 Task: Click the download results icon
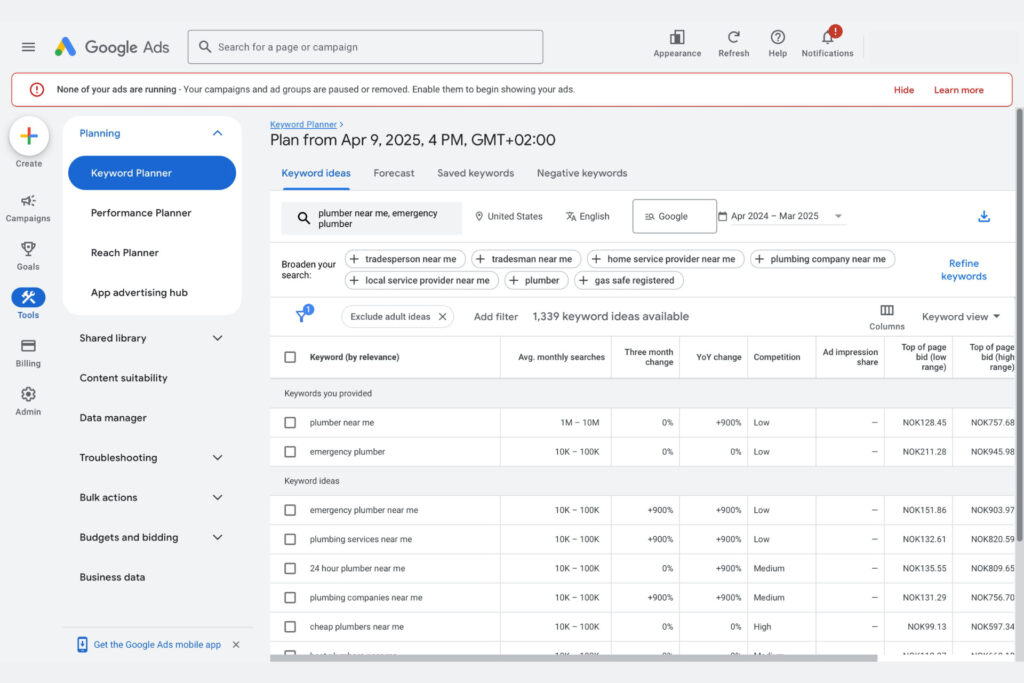[x=983, y=215]
